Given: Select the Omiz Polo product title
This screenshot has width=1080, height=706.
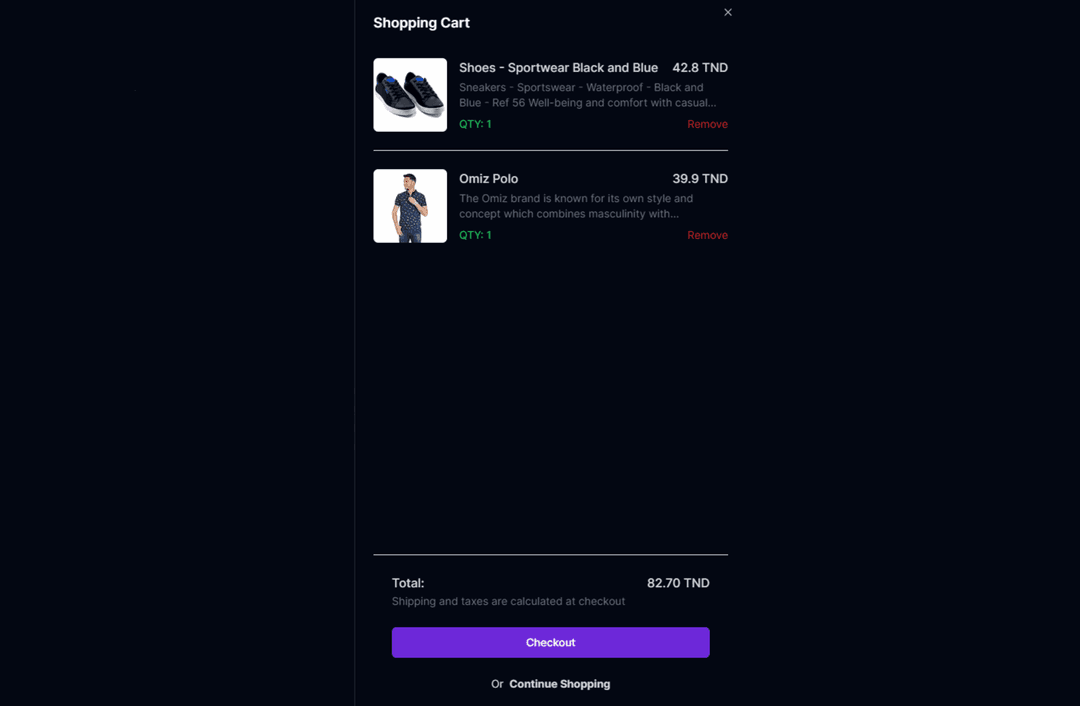Looking at the screenshot, I should [x=488, y=179].
